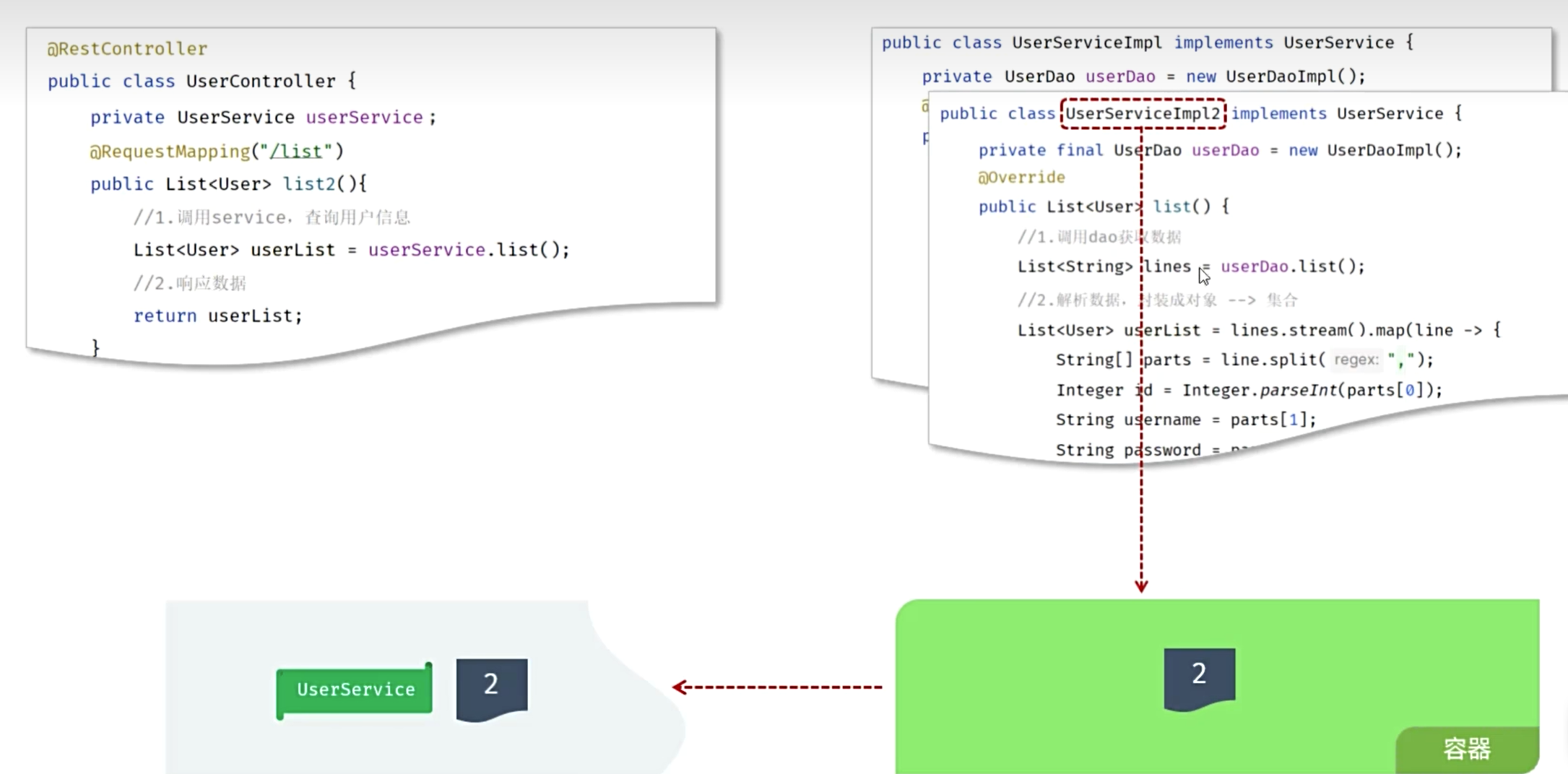Click the return userList statement

[x=218, y=316]
